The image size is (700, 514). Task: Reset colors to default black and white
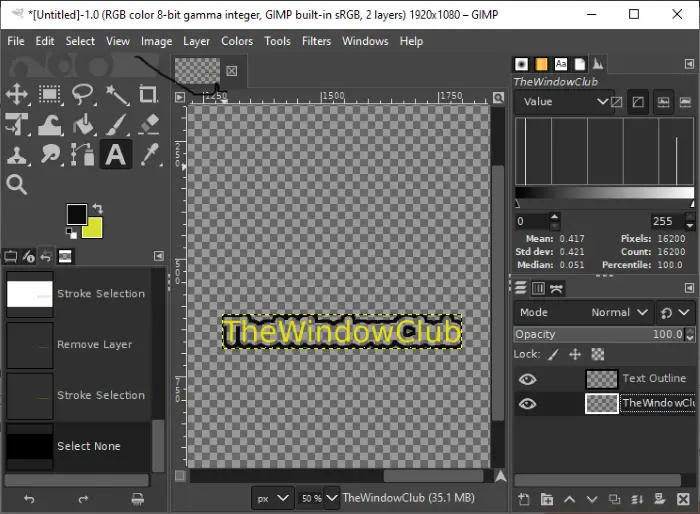pos(71,233)
